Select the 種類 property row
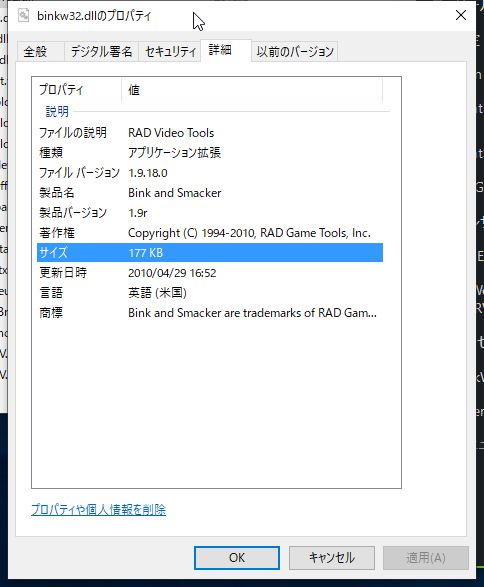484x587 pixels. [210, 153]
